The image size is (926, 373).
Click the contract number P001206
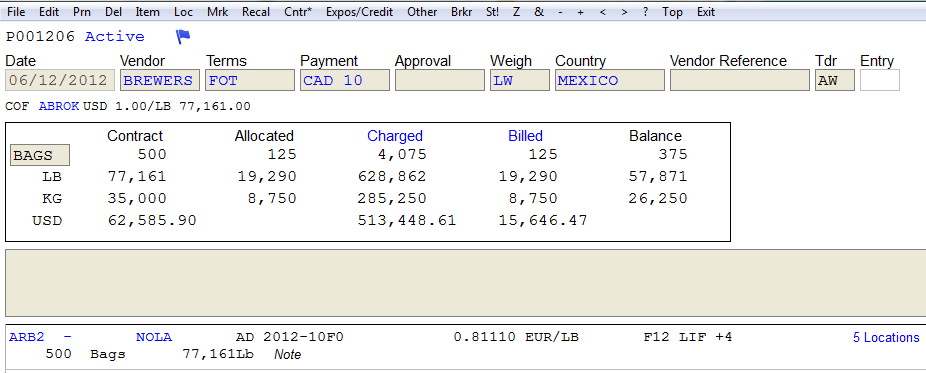(x=41, y=37)
